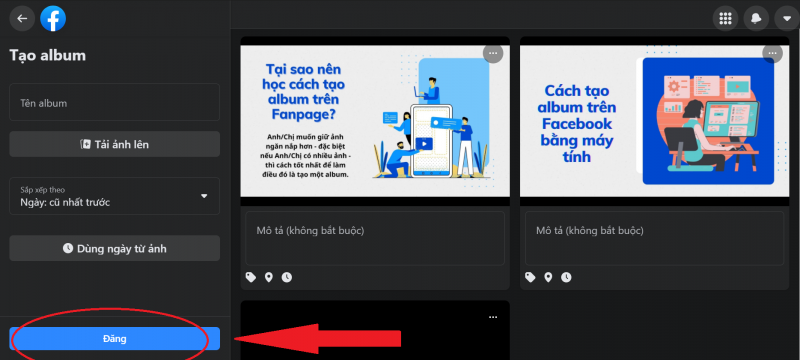800x360 pixels.
Task: Open options menu on third black photo
Action: (x=493, y=317)
